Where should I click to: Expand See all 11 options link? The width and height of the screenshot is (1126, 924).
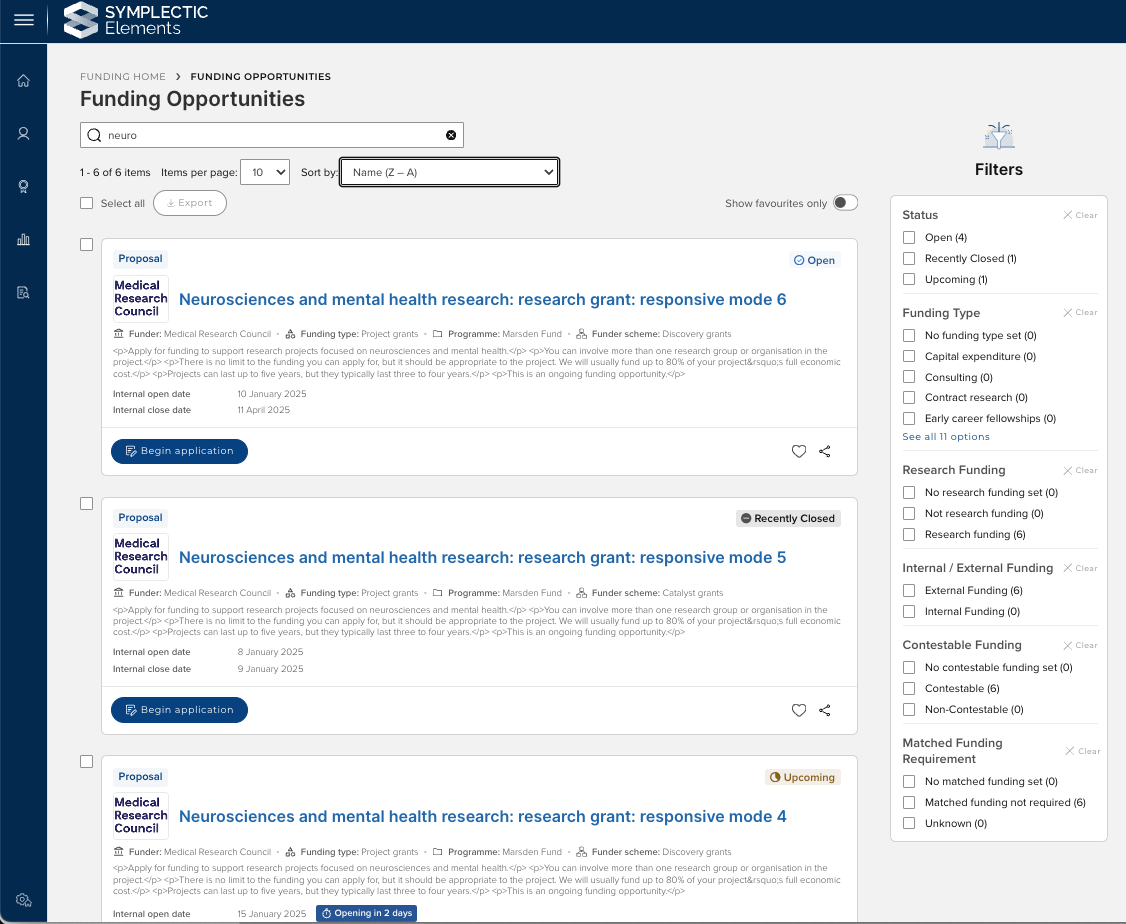pyautogui.click(x=945, y=437)
